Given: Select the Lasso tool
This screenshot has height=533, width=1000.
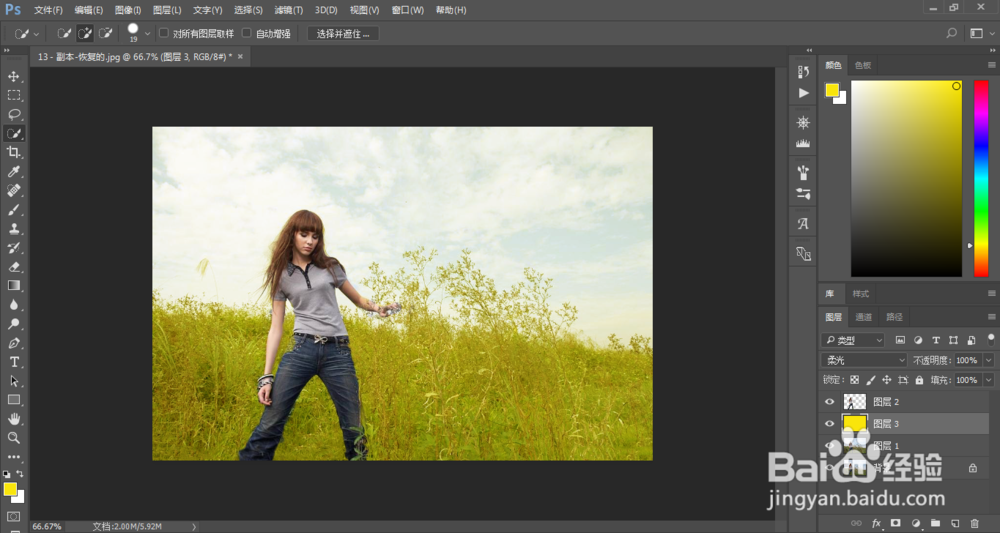Looking at the screenshot, I should click(13, 114).
